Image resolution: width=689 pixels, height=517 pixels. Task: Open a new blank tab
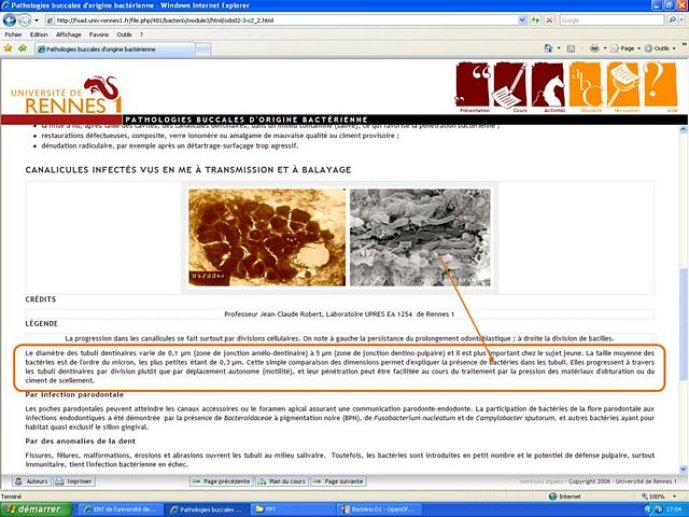click(x=203, y=49)
